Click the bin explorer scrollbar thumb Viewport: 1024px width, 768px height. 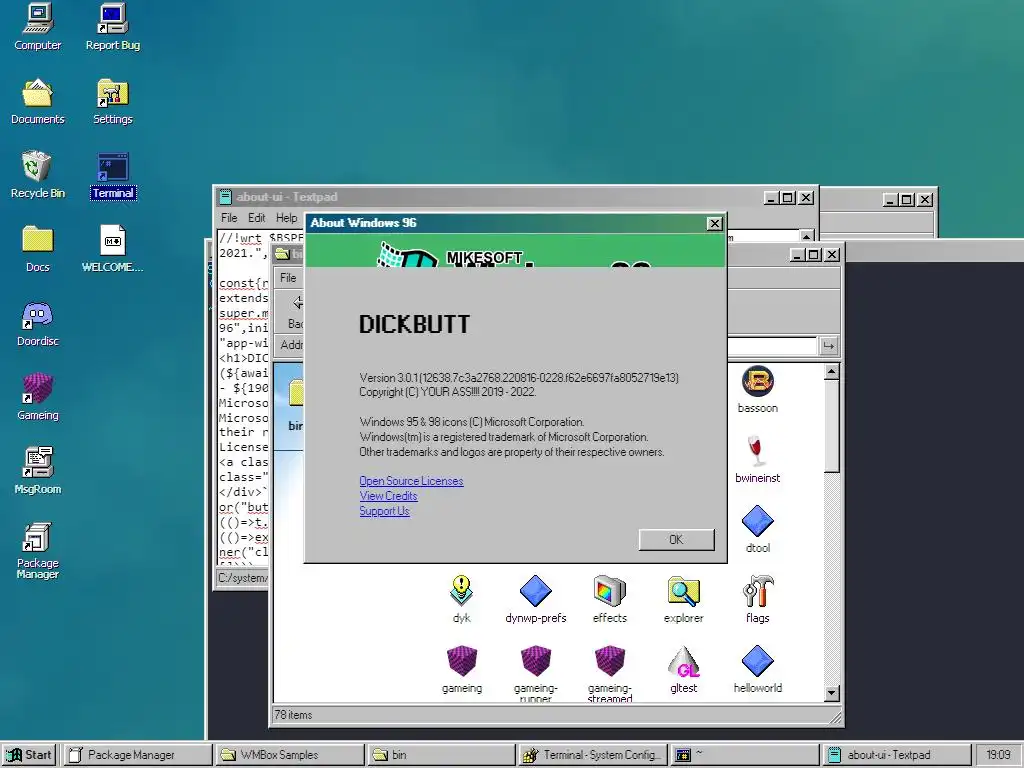click(x=831, y=426)
